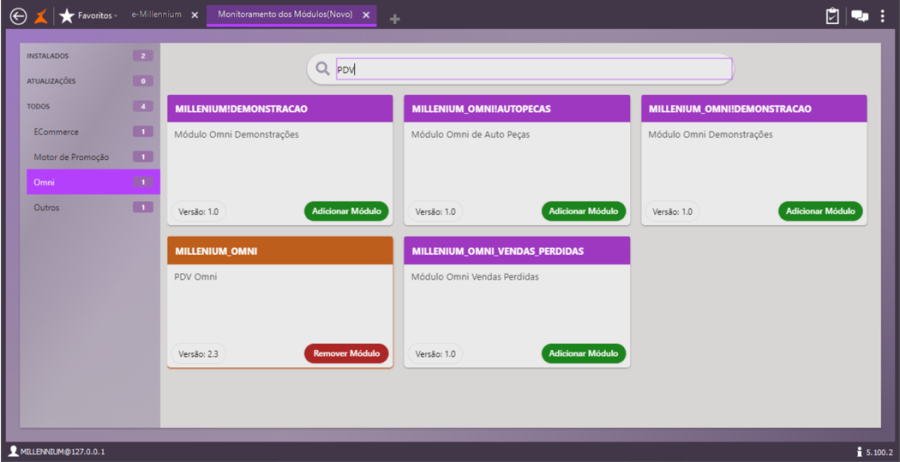The image size is (900, 462).
Task: Add the MILLENIUM_OMNI_VENDAS_PERDIDAS module
Action: point(583,354)
